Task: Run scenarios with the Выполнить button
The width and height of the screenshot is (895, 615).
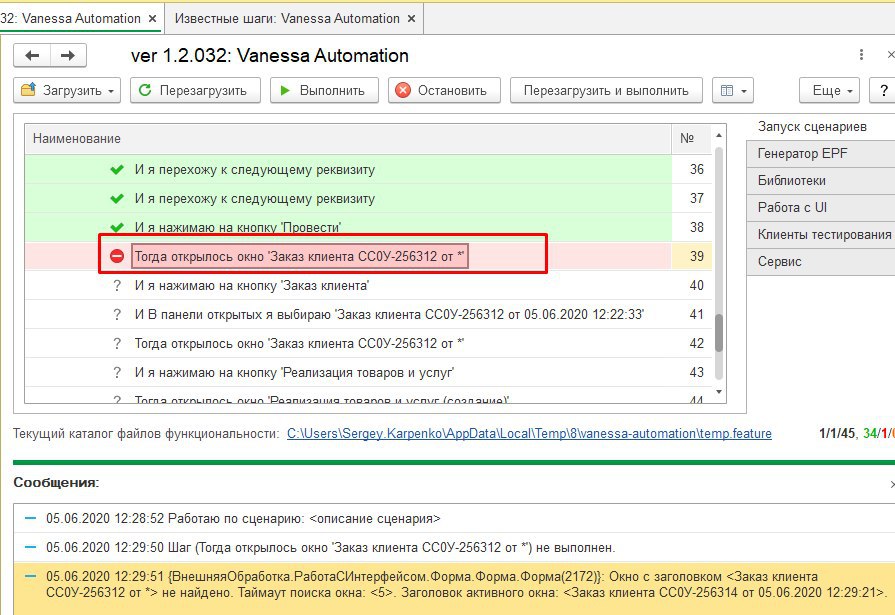Action: (324, 90)
